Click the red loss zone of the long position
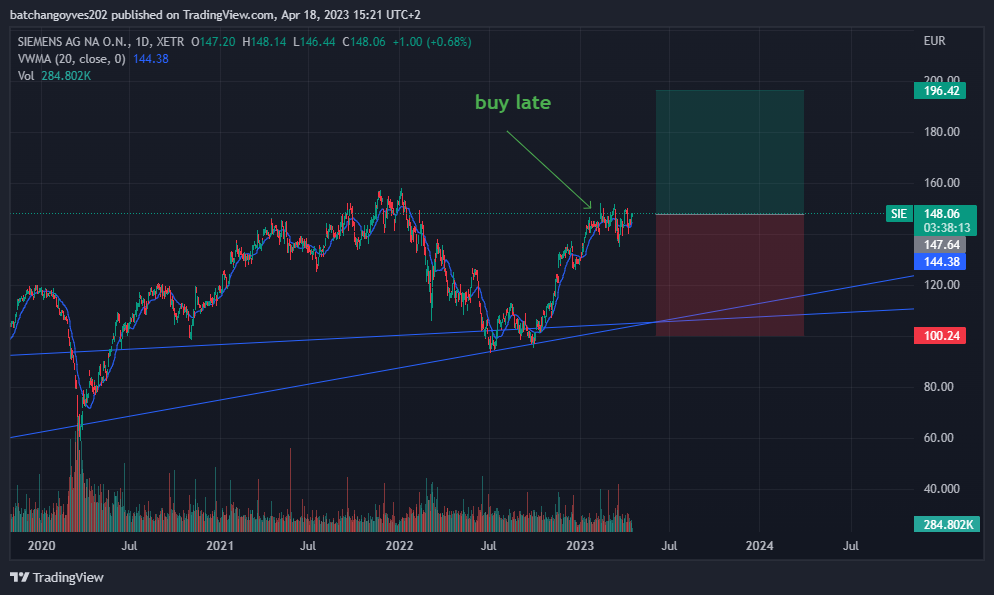Image resolution: width=994 pixels, height=595 pixels. (x=730, y=275)
